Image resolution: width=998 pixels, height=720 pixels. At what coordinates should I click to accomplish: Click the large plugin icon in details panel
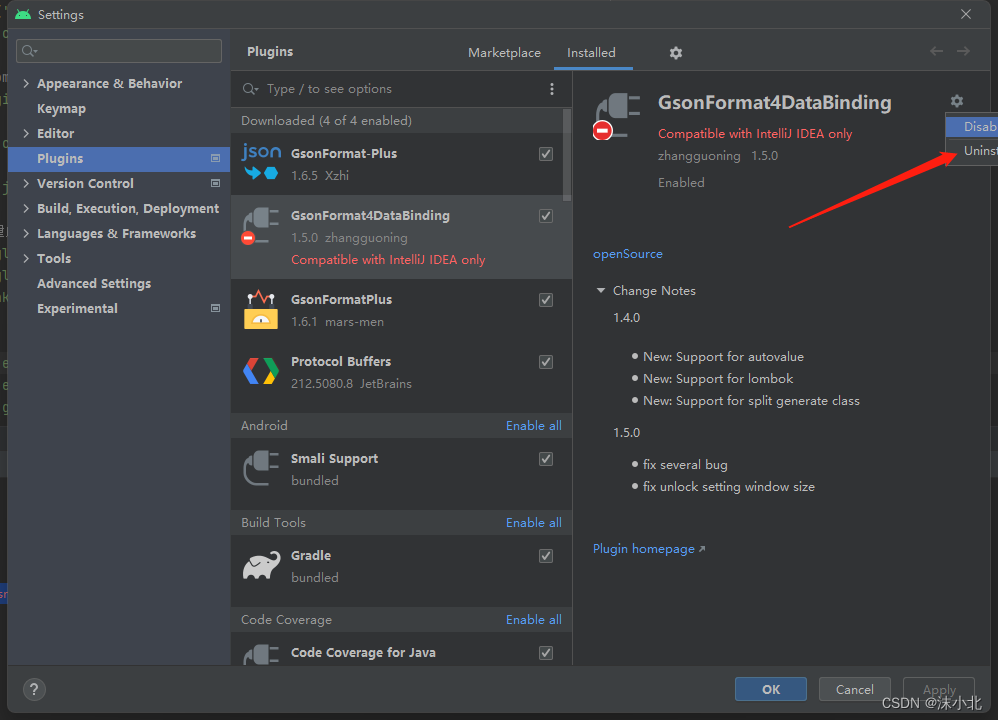616,116
